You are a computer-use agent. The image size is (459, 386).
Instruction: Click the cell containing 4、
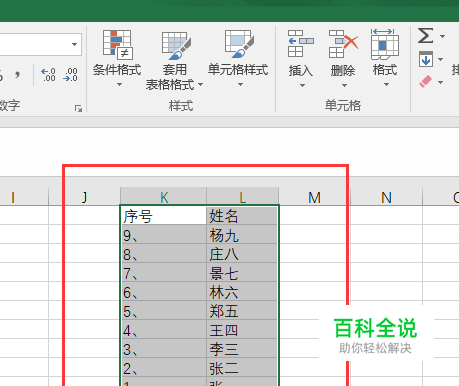163,329
